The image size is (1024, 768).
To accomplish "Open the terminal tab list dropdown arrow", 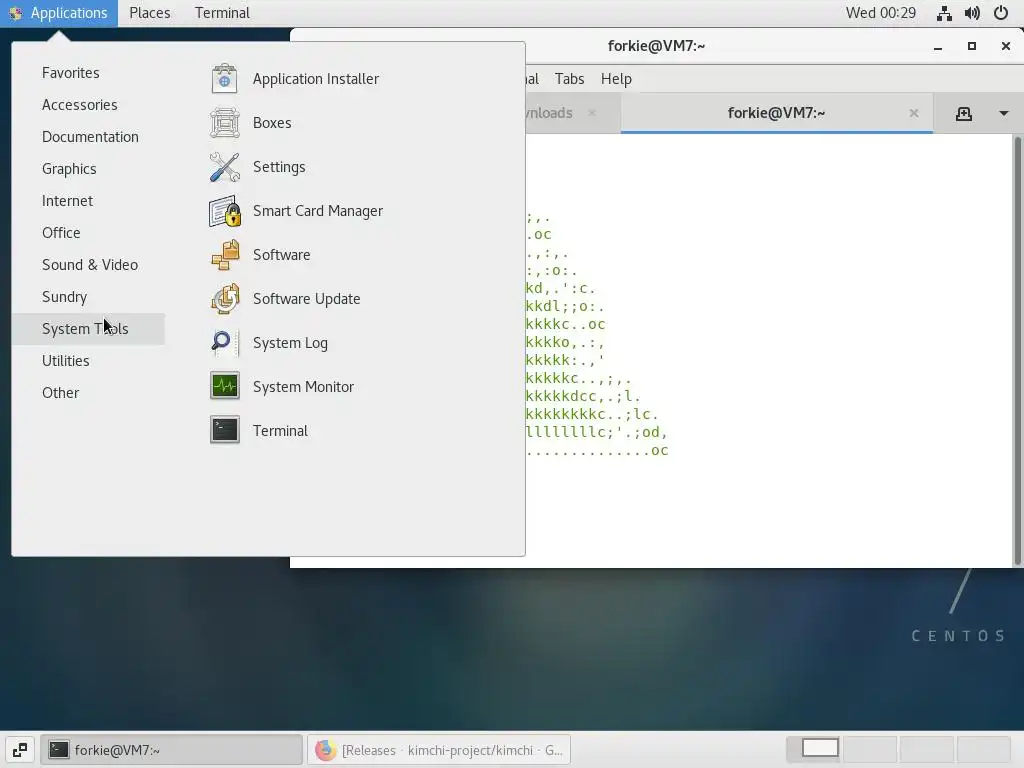I will click(x=1004, y=114).
